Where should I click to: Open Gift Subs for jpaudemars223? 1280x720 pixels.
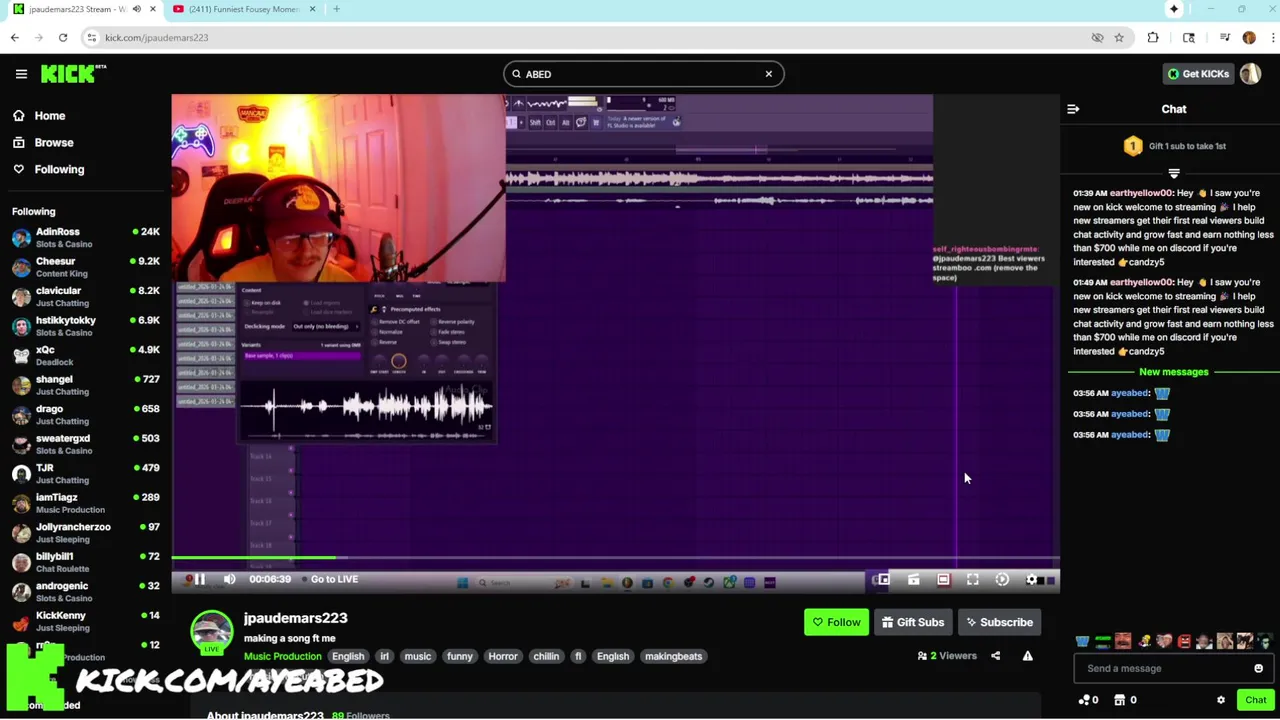912,622
